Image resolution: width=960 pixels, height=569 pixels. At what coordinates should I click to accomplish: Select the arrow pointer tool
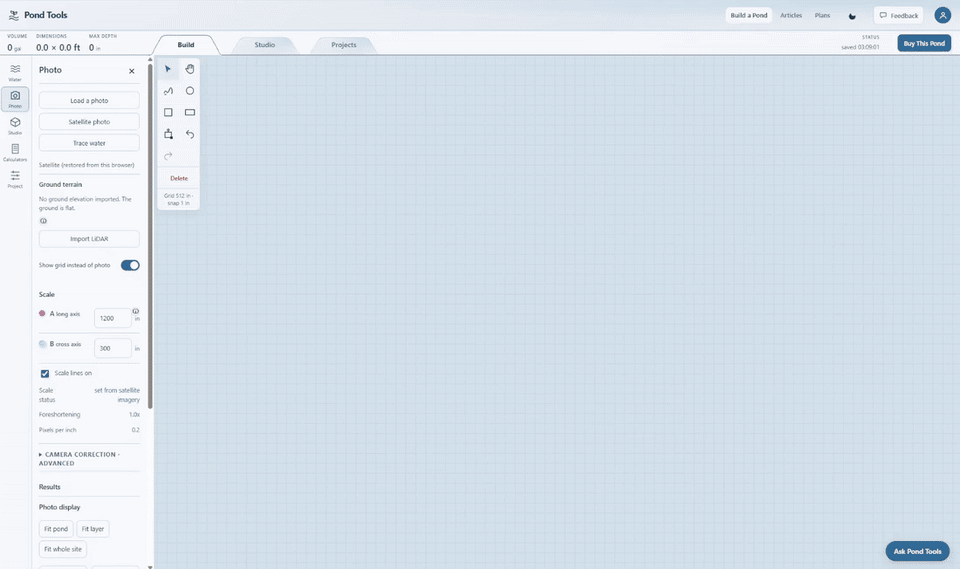pos(168,69)
